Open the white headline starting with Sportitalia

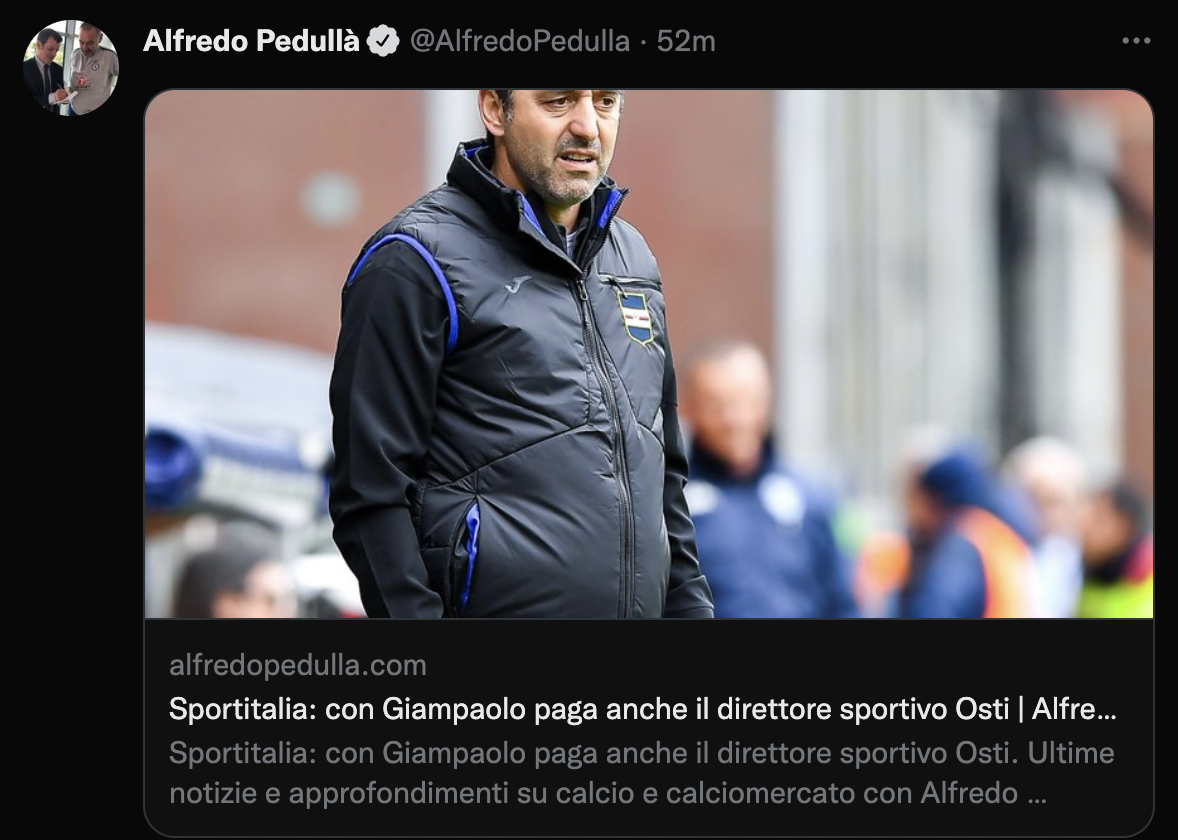click(642, 709)
